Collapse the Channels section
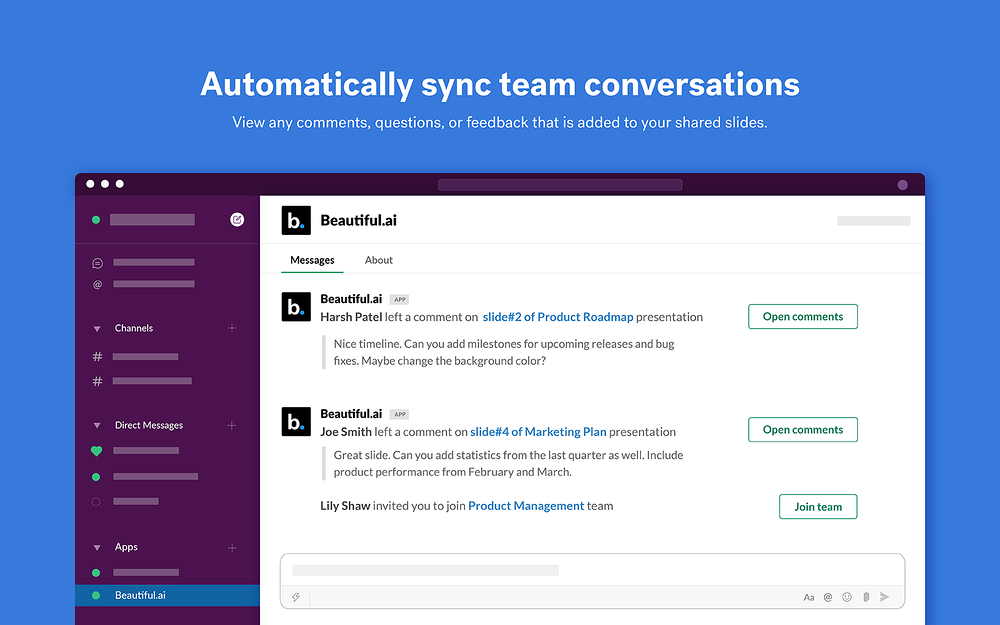Viewport: 1000px width, 625px height. [97, 328]
